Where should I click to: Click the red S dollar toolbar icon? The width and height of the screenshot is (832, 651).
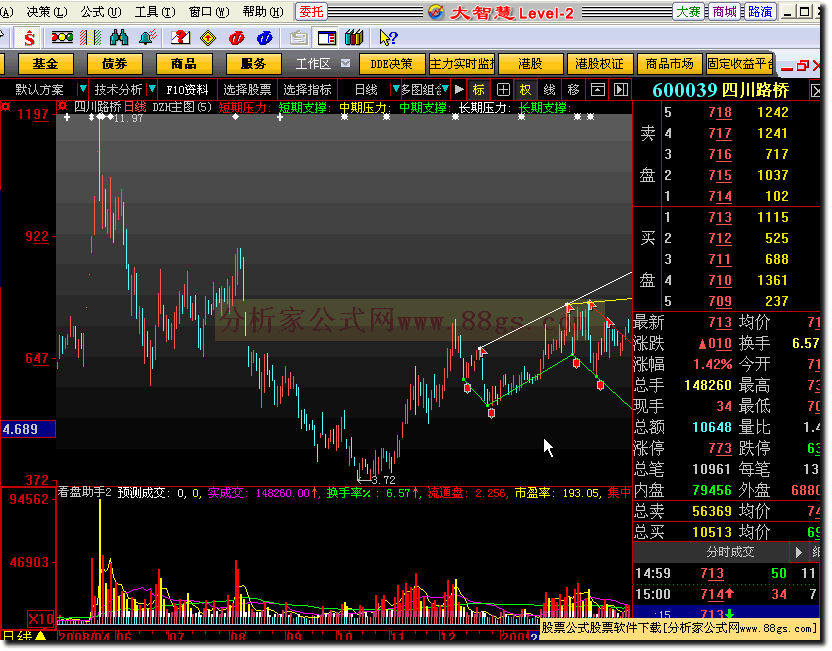click(x=29, y=38)
